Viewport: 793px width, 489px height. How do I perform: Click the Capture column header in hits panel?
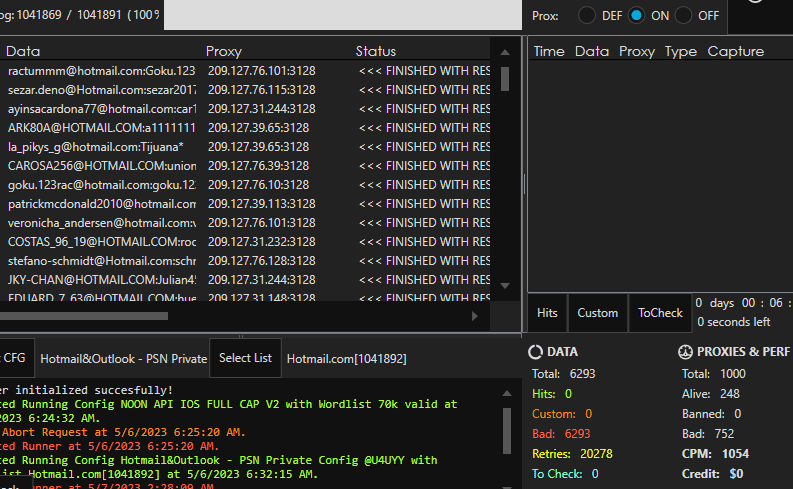click(x=735, y=51)
